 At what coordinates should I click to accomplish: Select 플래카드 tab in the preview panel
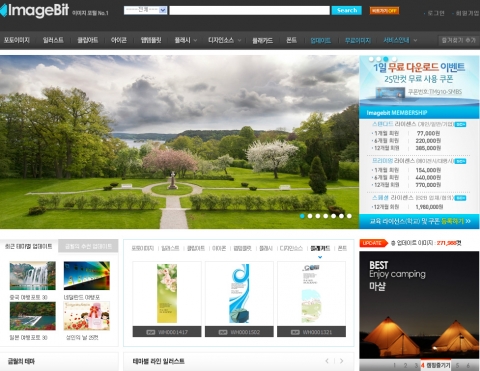click(x=320, y=248)
